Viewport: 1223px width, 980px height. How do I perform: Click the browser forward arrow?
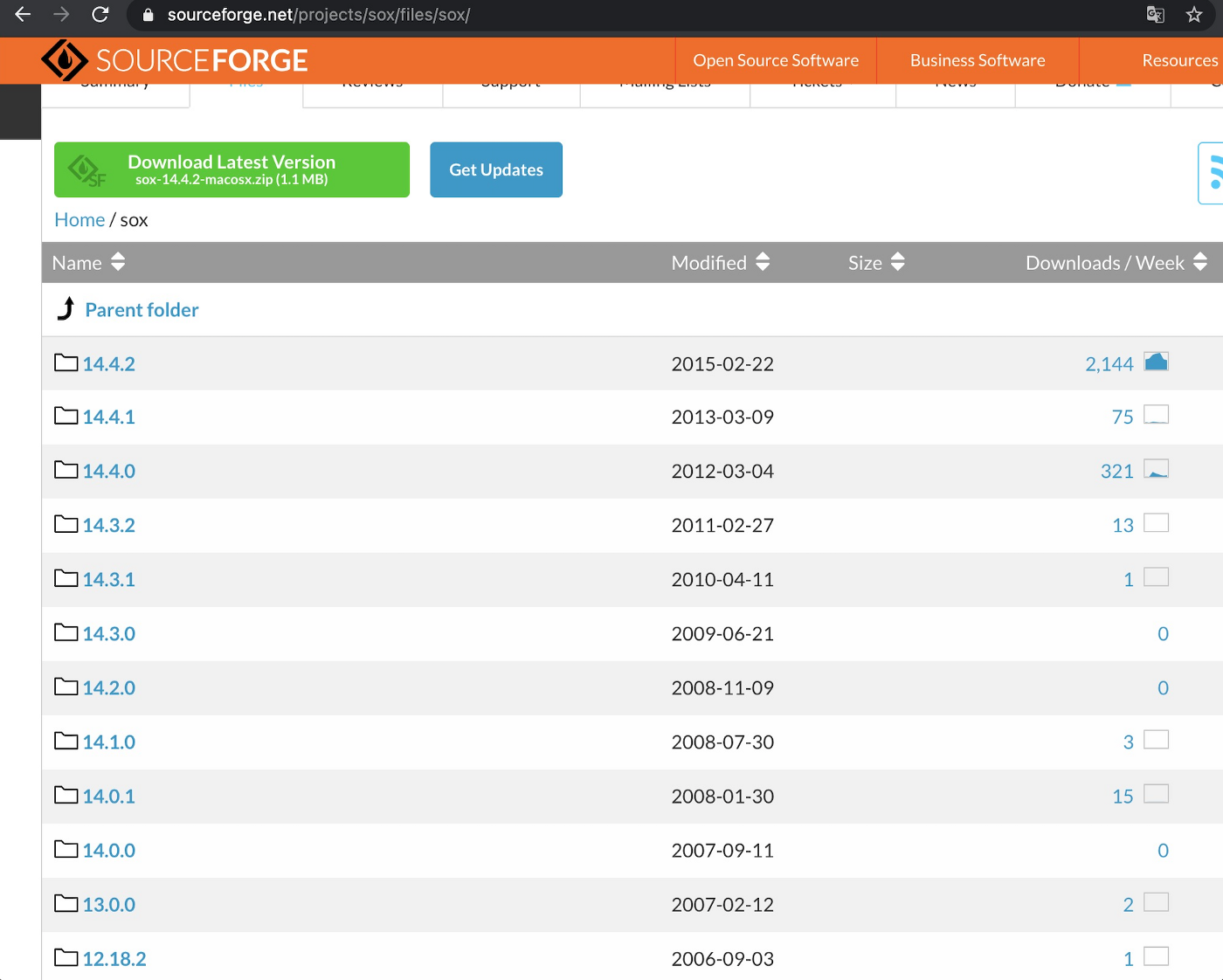[x=61, y=15]
